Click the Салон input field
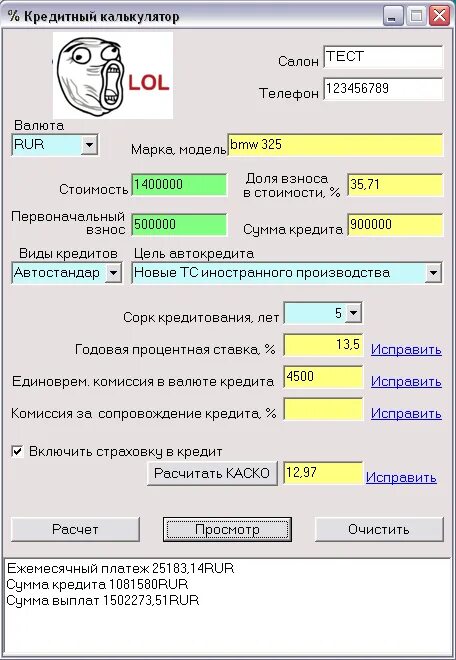The image size is (456, 660). tap(383, 57)
